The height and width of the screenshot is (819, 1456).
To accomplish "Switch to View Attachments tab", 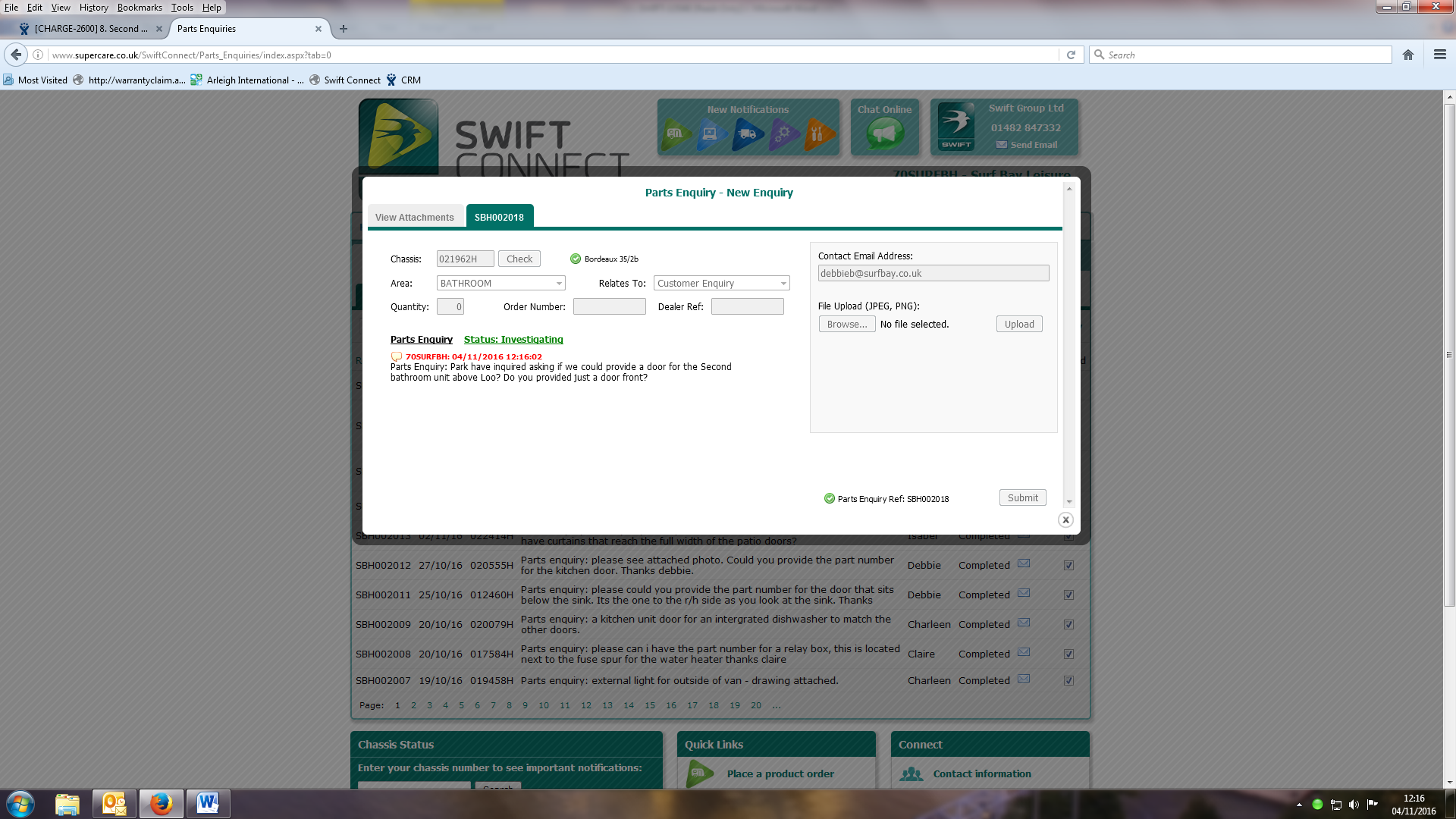I will click(414, 217).
